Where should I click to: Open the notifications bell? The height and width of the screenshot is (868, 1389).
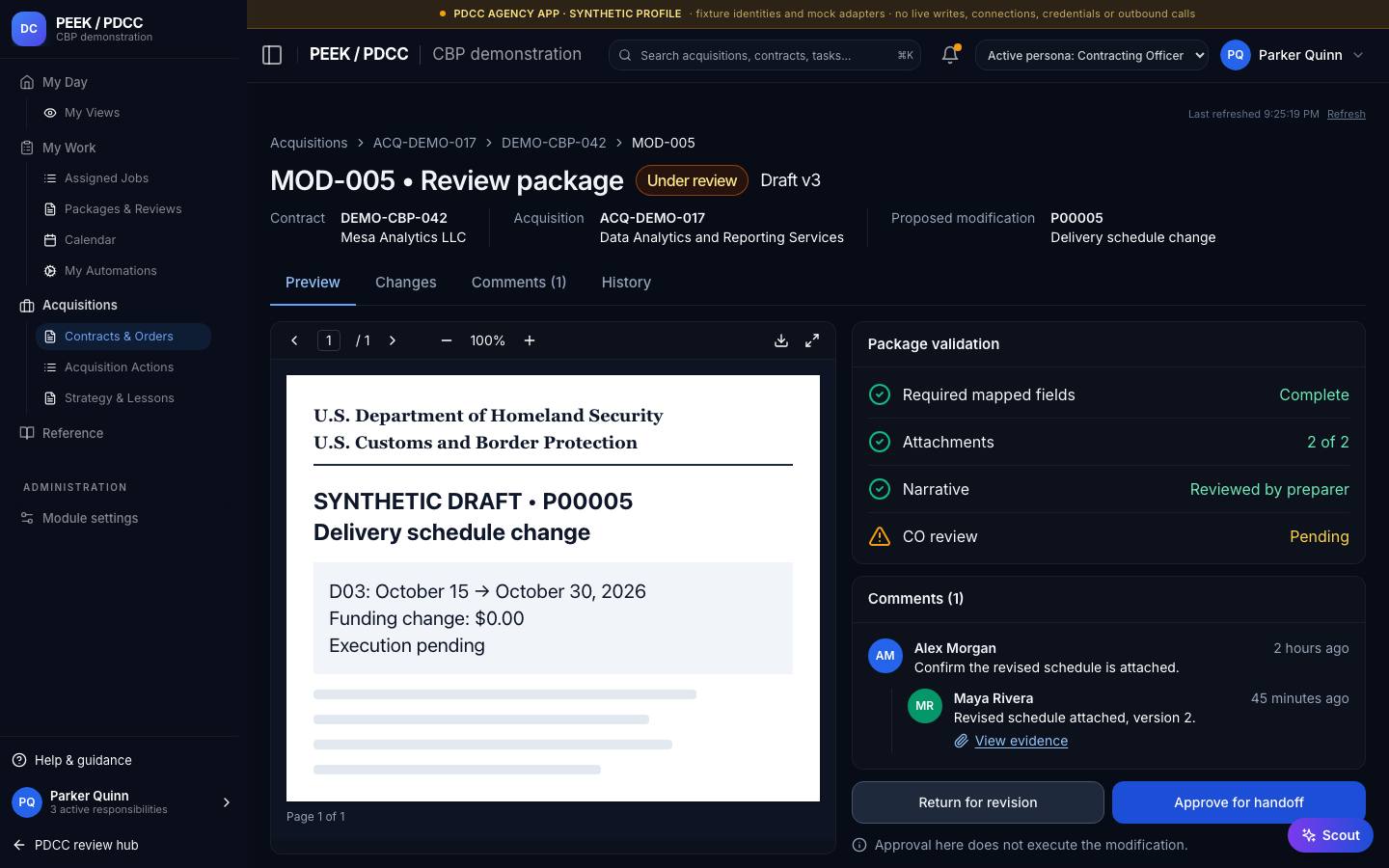pyautogui.click(x=950, y=55)
